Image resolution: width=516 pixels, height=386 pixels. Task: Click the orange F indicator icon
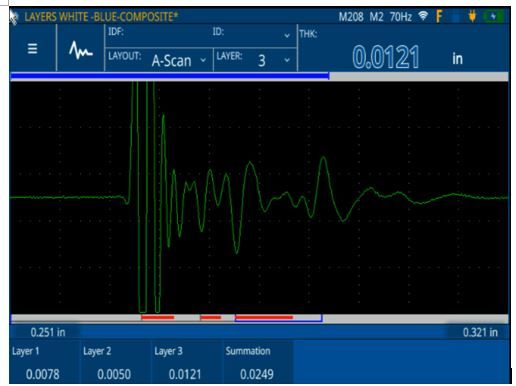(439, 16)
